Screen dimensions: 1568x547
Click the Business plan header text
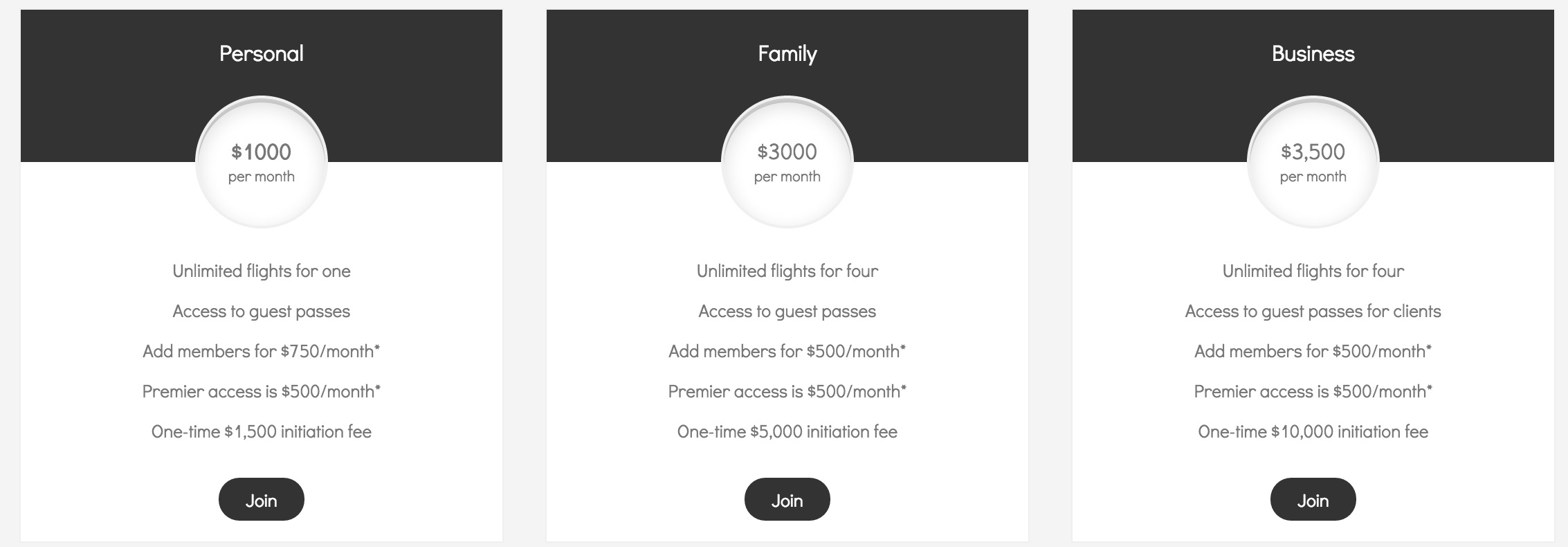click(1313, 54)
